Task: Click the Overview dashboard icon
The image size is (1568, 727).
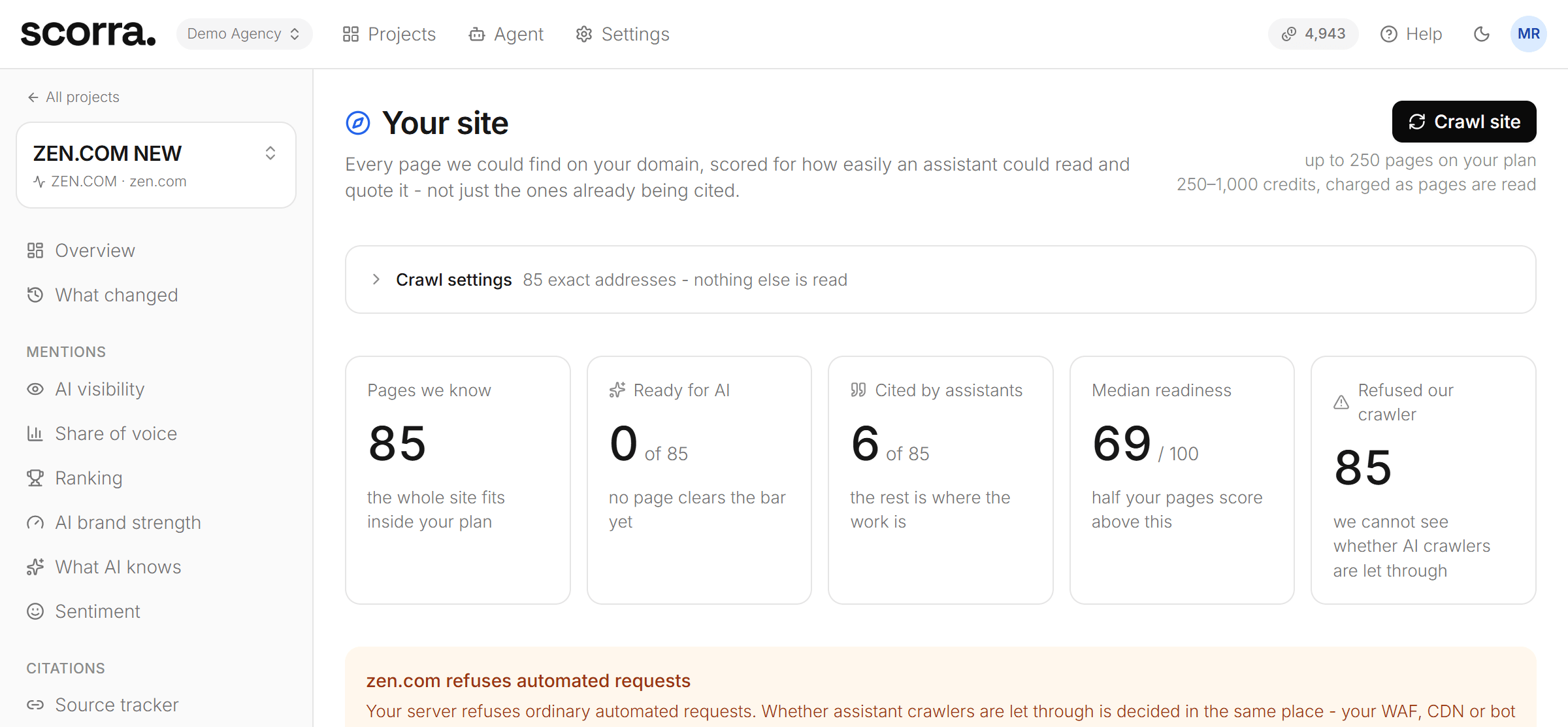Action: pyautogui.click(x=35, y=250)
